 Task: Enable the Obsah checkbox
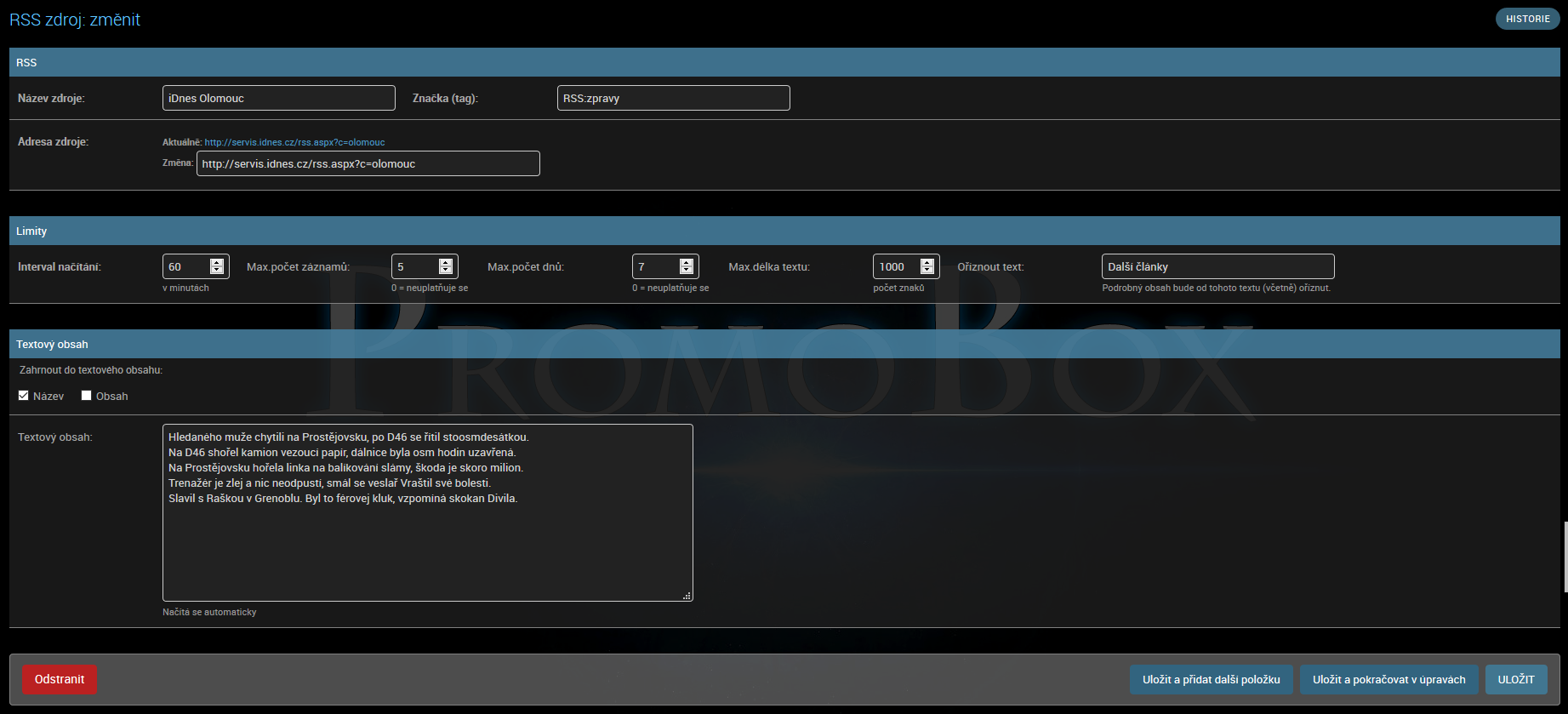click(x=87, y=396)
